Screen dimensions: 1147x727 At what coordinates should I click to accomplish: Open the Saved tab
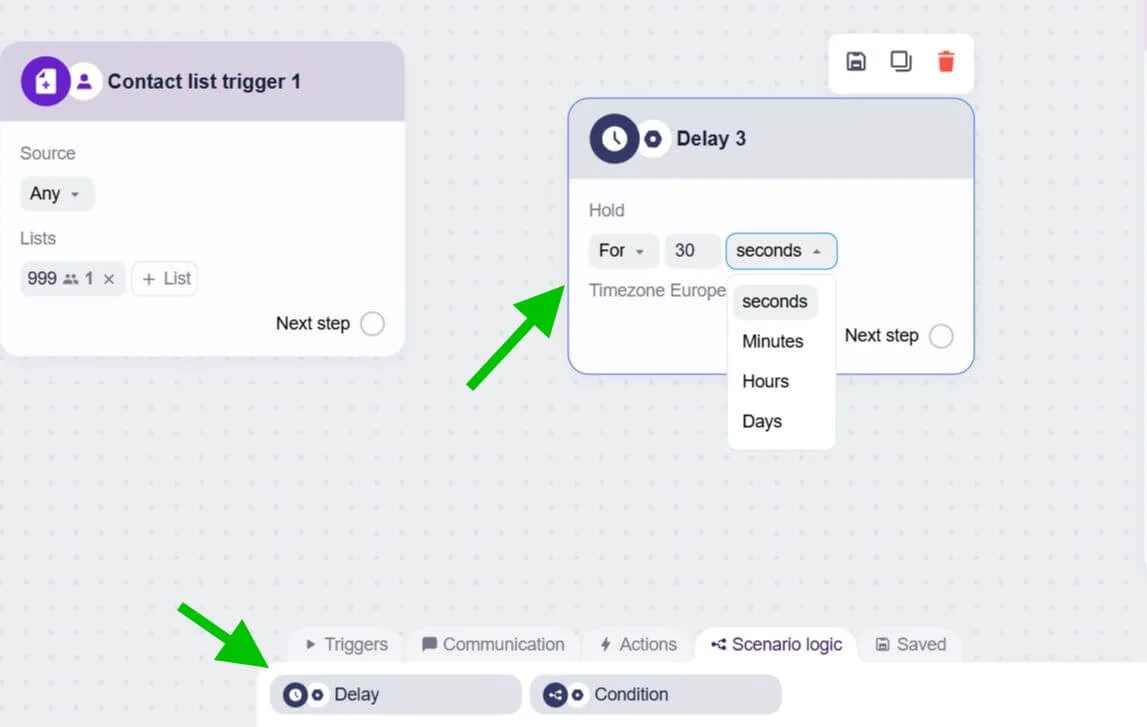(911, 644)
